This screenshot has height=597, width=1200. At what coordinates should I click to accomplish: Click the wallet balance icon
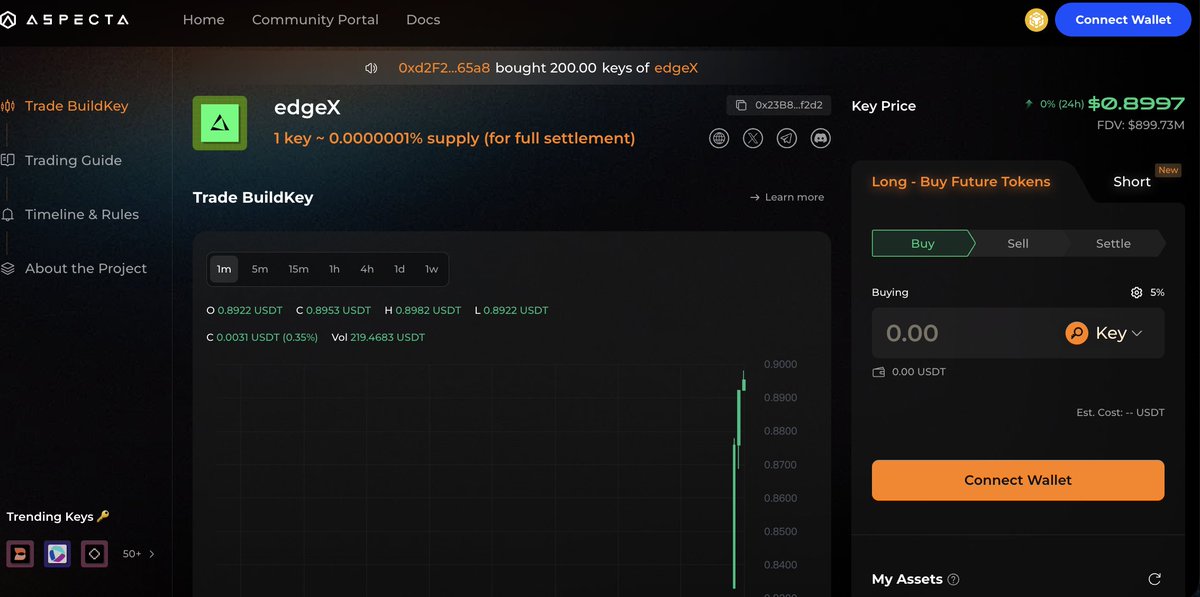(879, 372)
